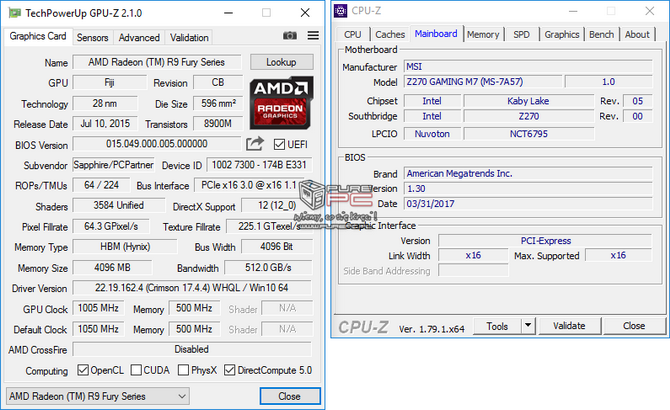Click the AMD Radeon Graphics logo
Screen dimensions: 670x410
281,103
